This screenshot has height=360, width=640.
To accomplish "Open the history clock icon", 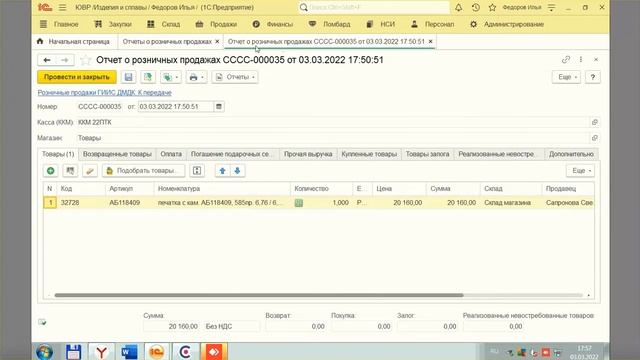I will click(476, 7).
